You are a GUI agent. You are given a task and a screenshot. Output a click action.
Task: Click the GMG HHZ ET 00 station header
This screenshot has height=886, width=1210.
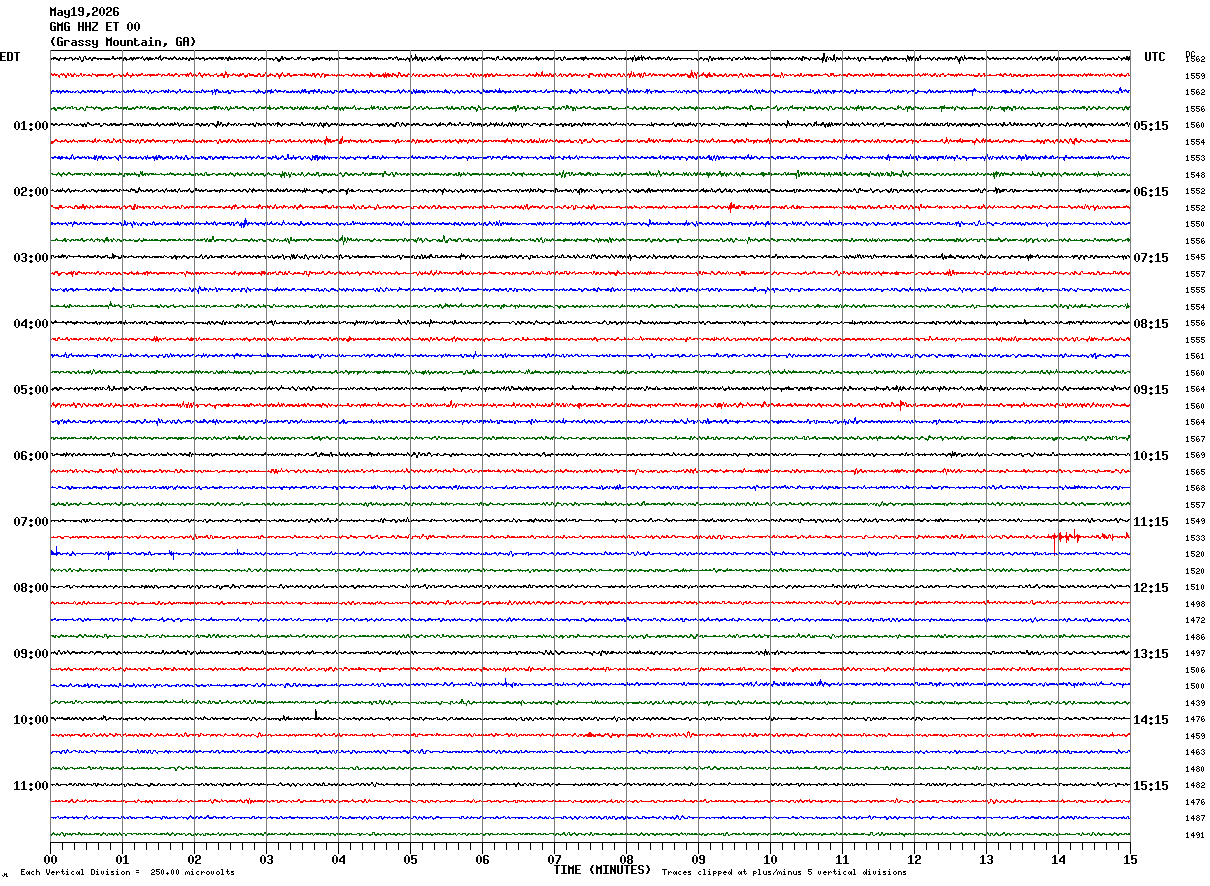95,27
